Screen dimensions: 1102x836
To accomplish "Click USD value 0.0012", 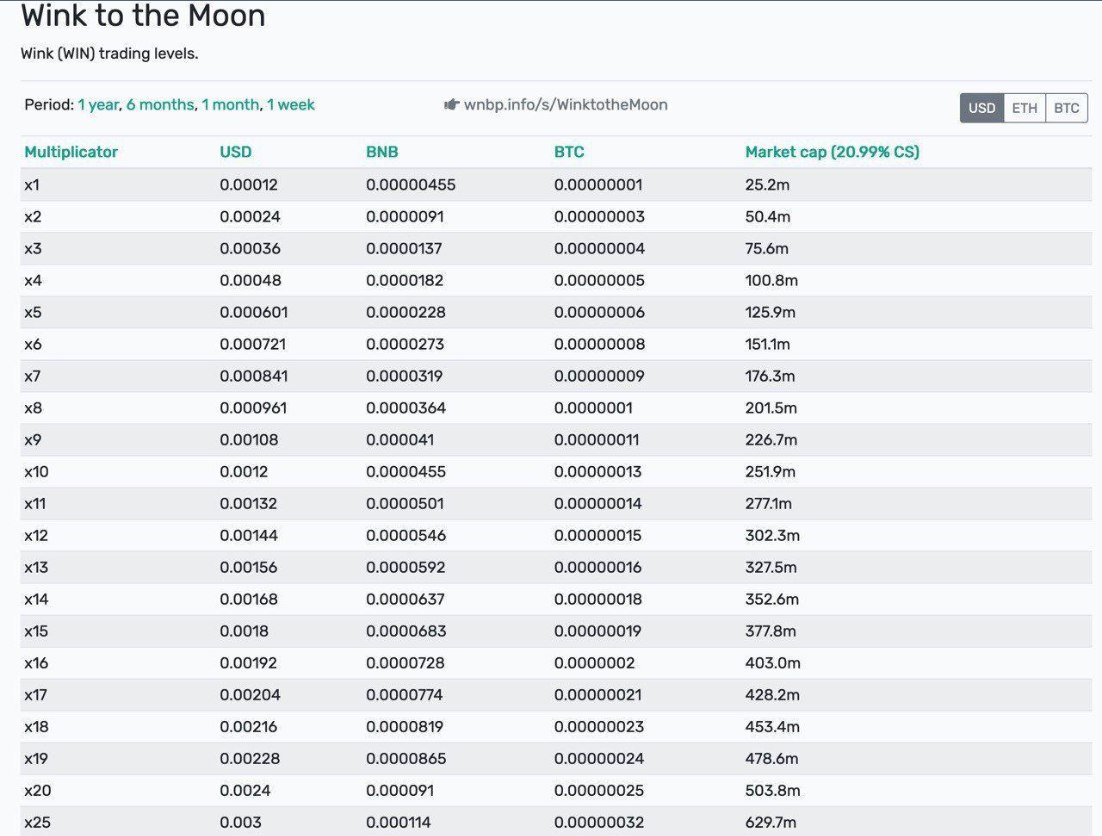I will [244, 471].
